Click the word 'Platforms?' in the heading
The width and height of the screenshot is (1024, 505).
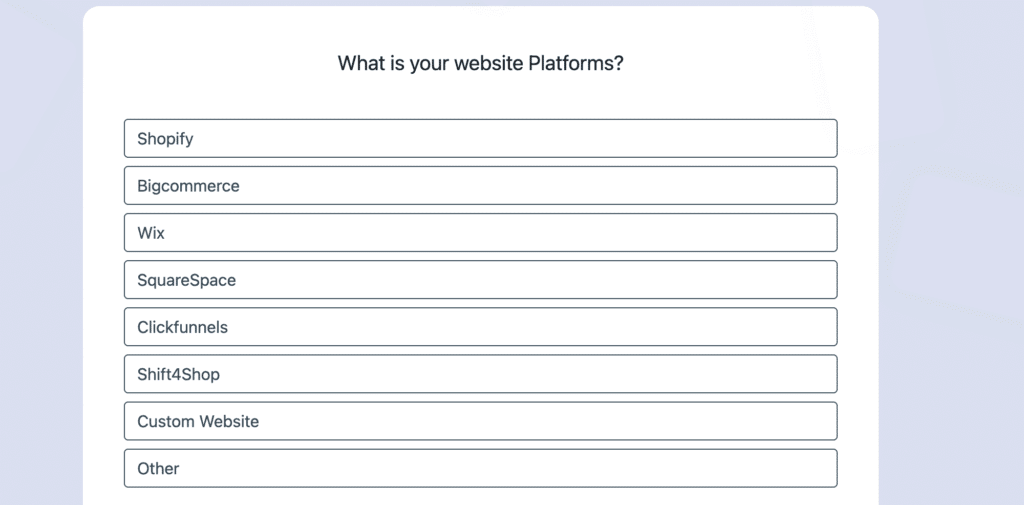pyautogui.click(x=576, y=63)
